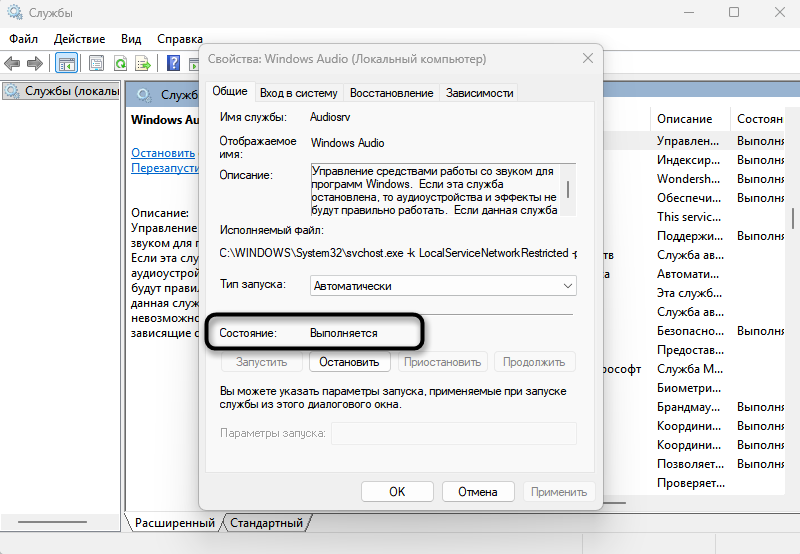Click the Windows Audio heading in left pane
800x554 pixels.
click(165, 120)
